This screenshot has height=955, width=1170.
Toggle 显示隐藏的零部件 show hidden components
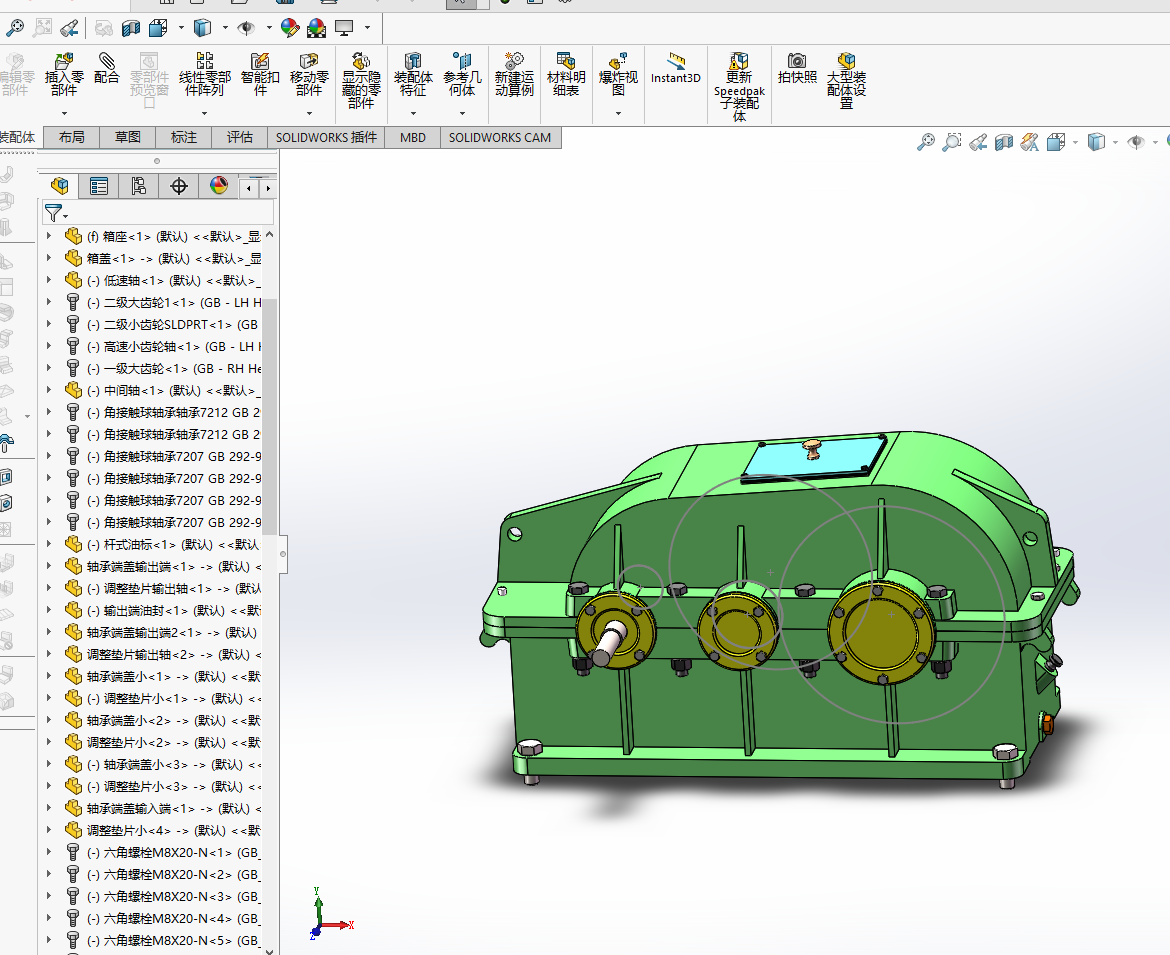point(361,63)
